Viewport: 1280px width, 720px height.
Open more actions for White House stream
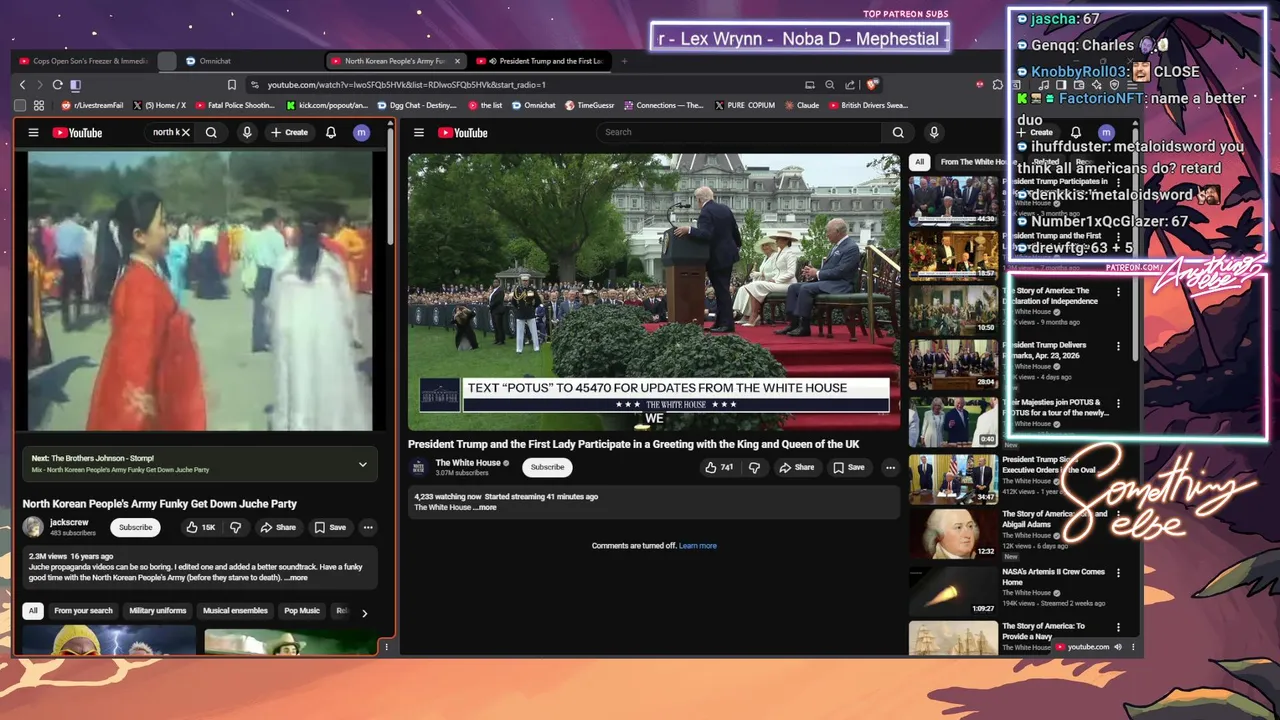pos(890,467)
